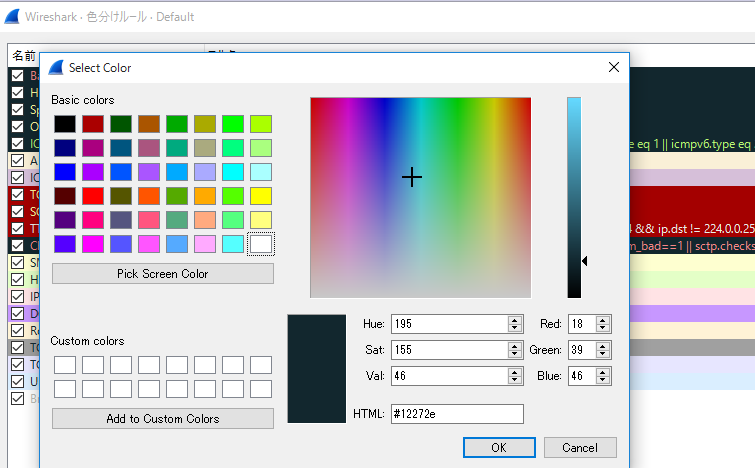Toggle the last coloring rule checkbox
Viewport: 755px width, 468px height.
[x=17, y=399]
